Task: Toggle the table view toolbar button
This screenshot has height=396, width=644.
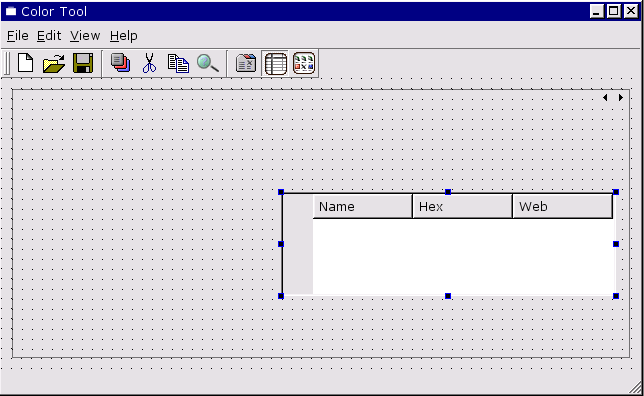Action: pos(275,64)
